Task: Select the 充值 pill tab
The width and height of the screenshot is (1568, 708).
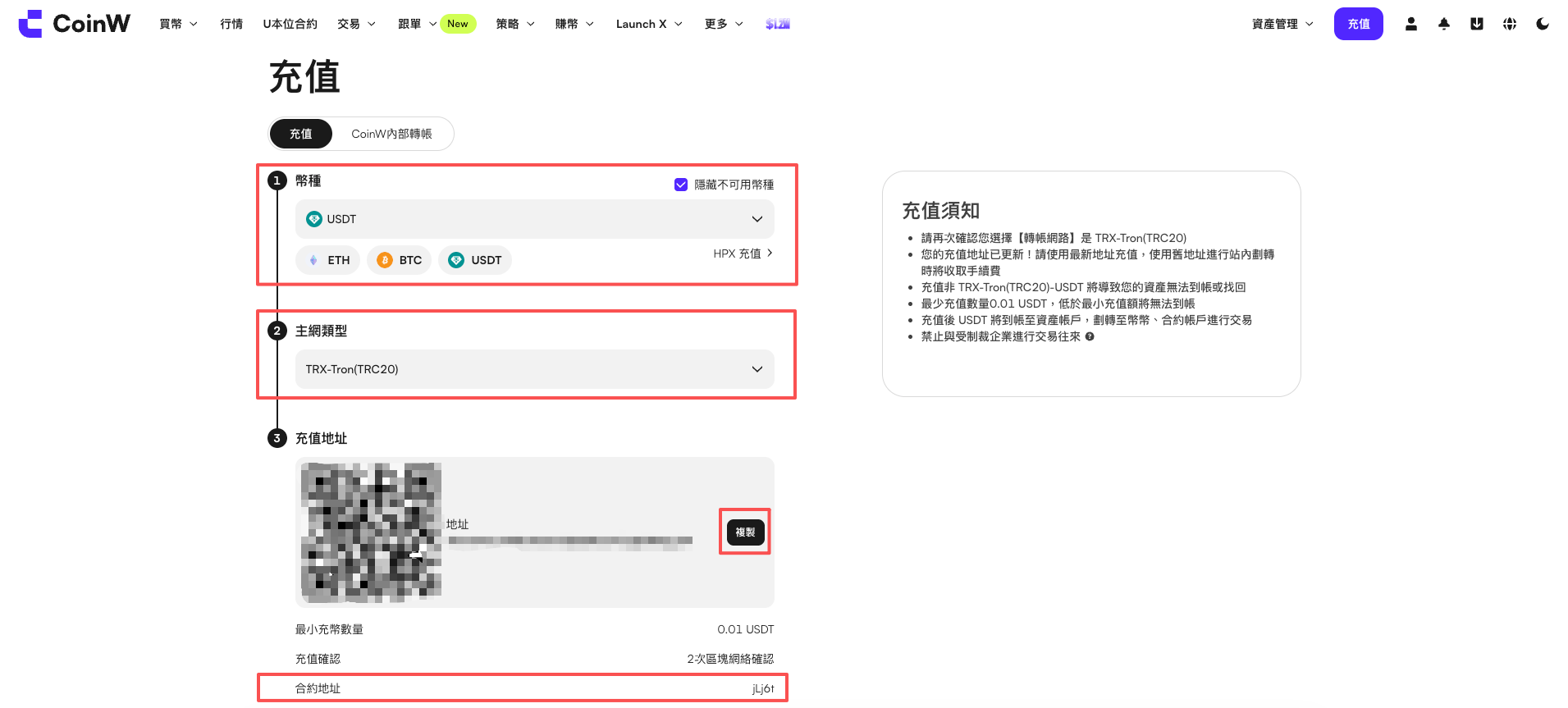Action: 301,134
